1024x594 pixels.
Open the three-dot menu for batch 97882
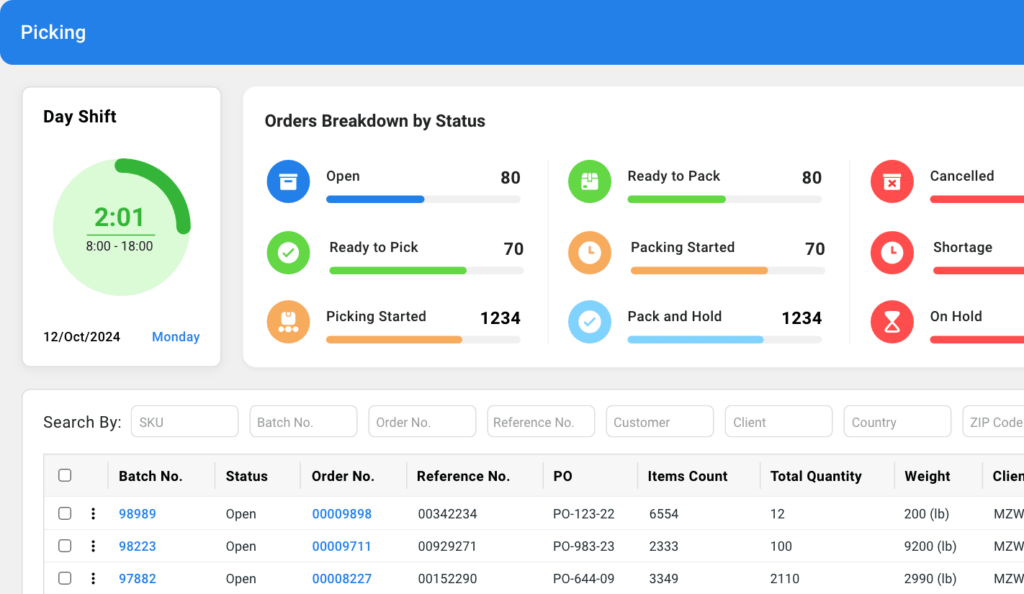point(93,578)
